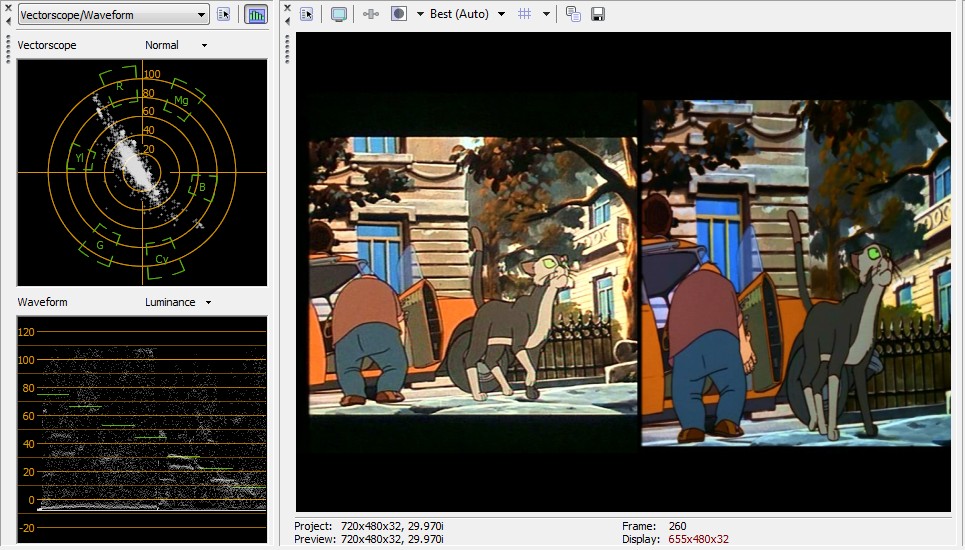Grab the scopes panel dotted grip handle
Image resolution: width=965 pixels, height=550 pixels.
(8, 49)
